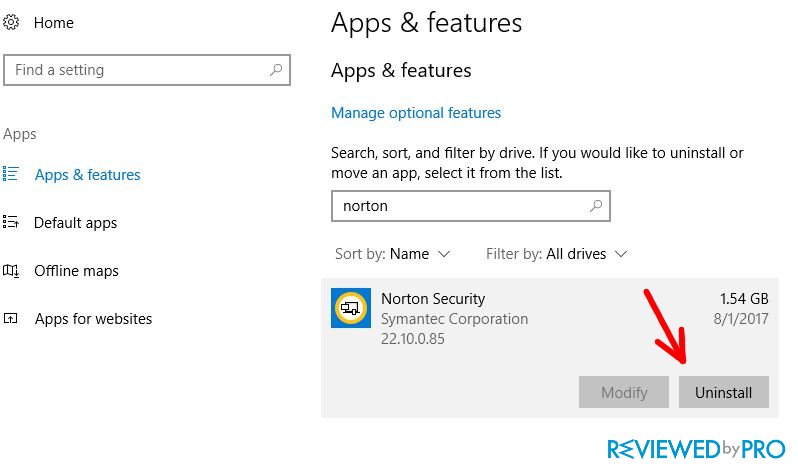Viewport: 798px width, 469px height.
Task: Click the 8/1/2017 install date
Action: 740,319
